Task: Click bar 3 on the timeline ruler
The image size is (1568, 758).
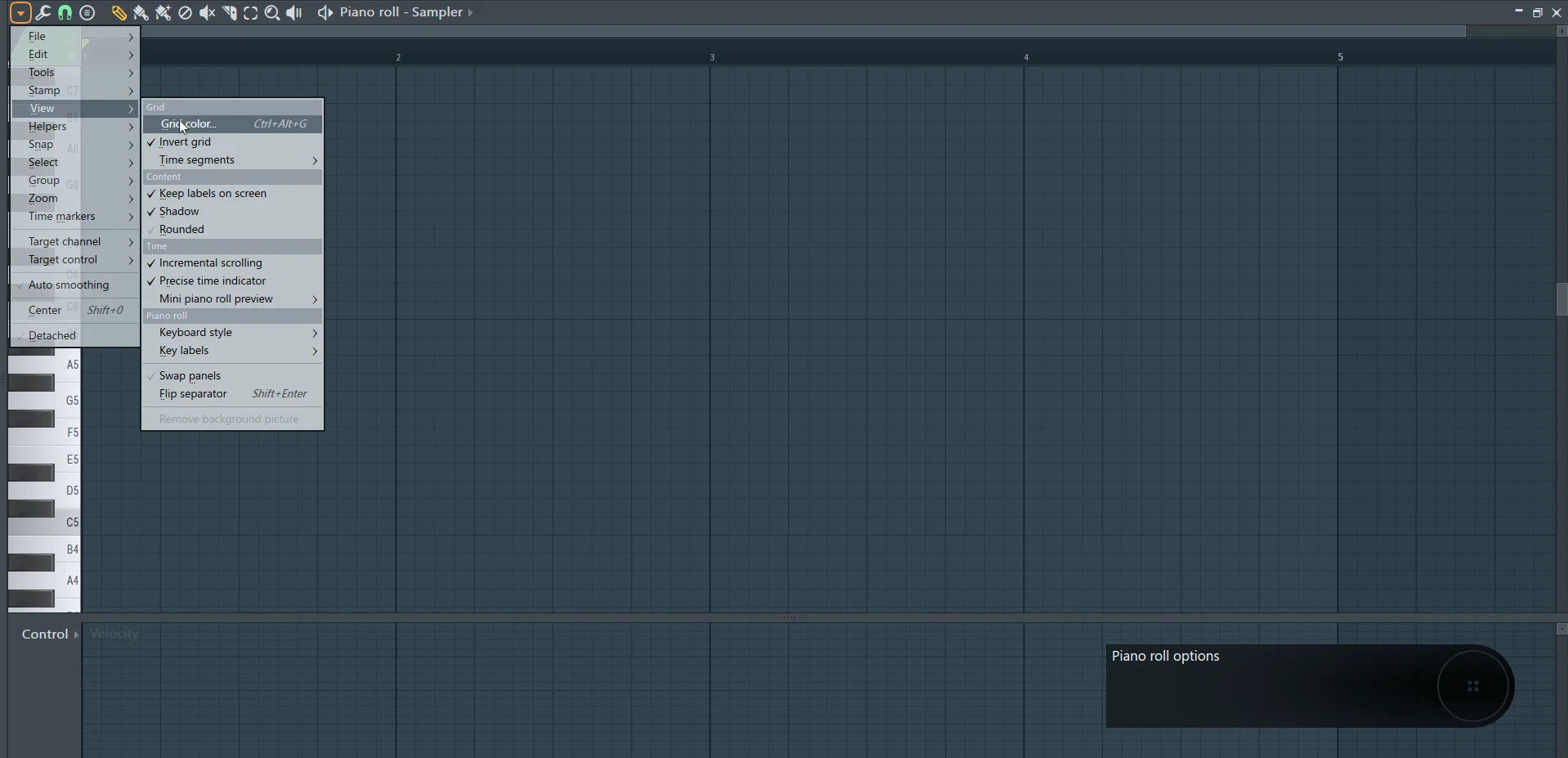Action: point(712,57)
